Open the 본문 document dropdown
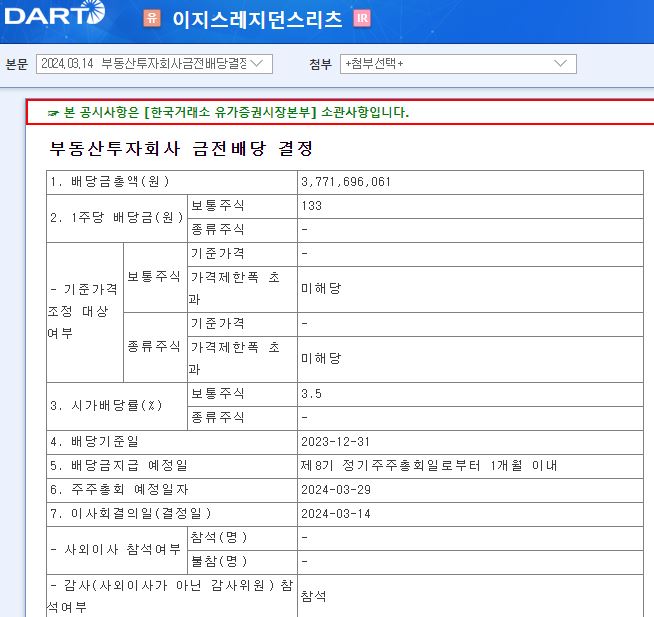654x617 pixels. pos(154,64)
